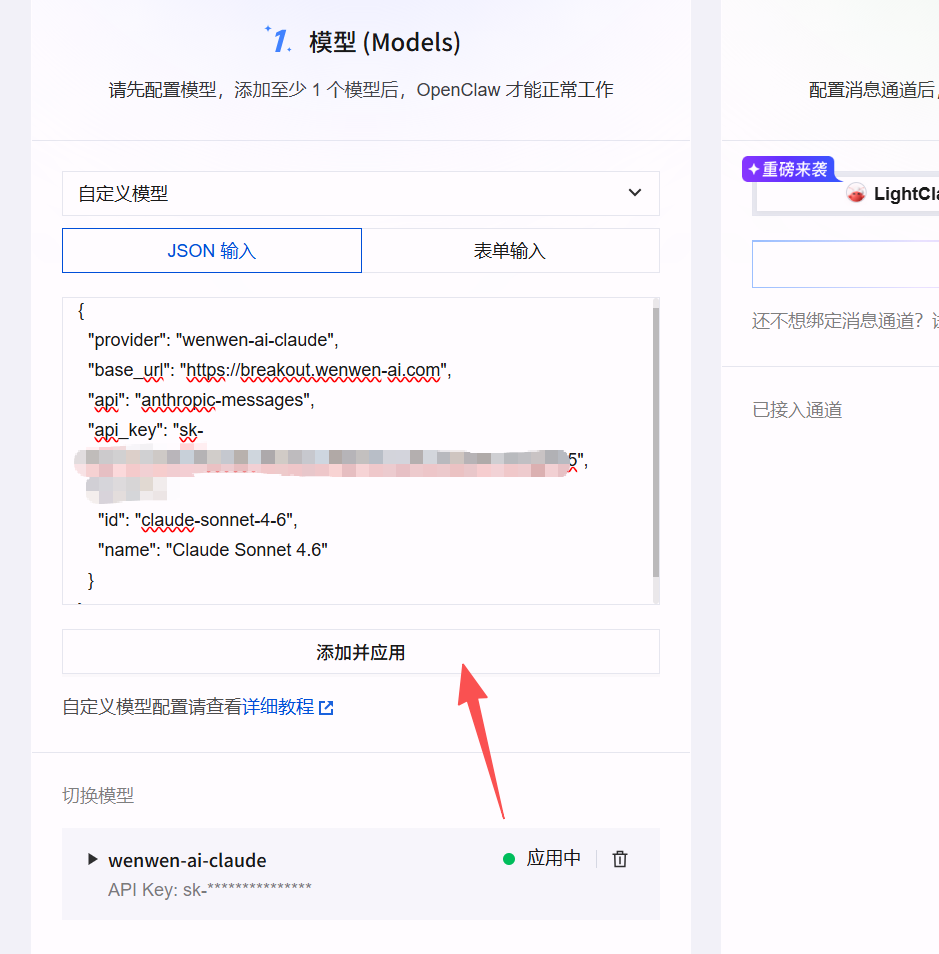Focus the empty input box in right panel

845,265
